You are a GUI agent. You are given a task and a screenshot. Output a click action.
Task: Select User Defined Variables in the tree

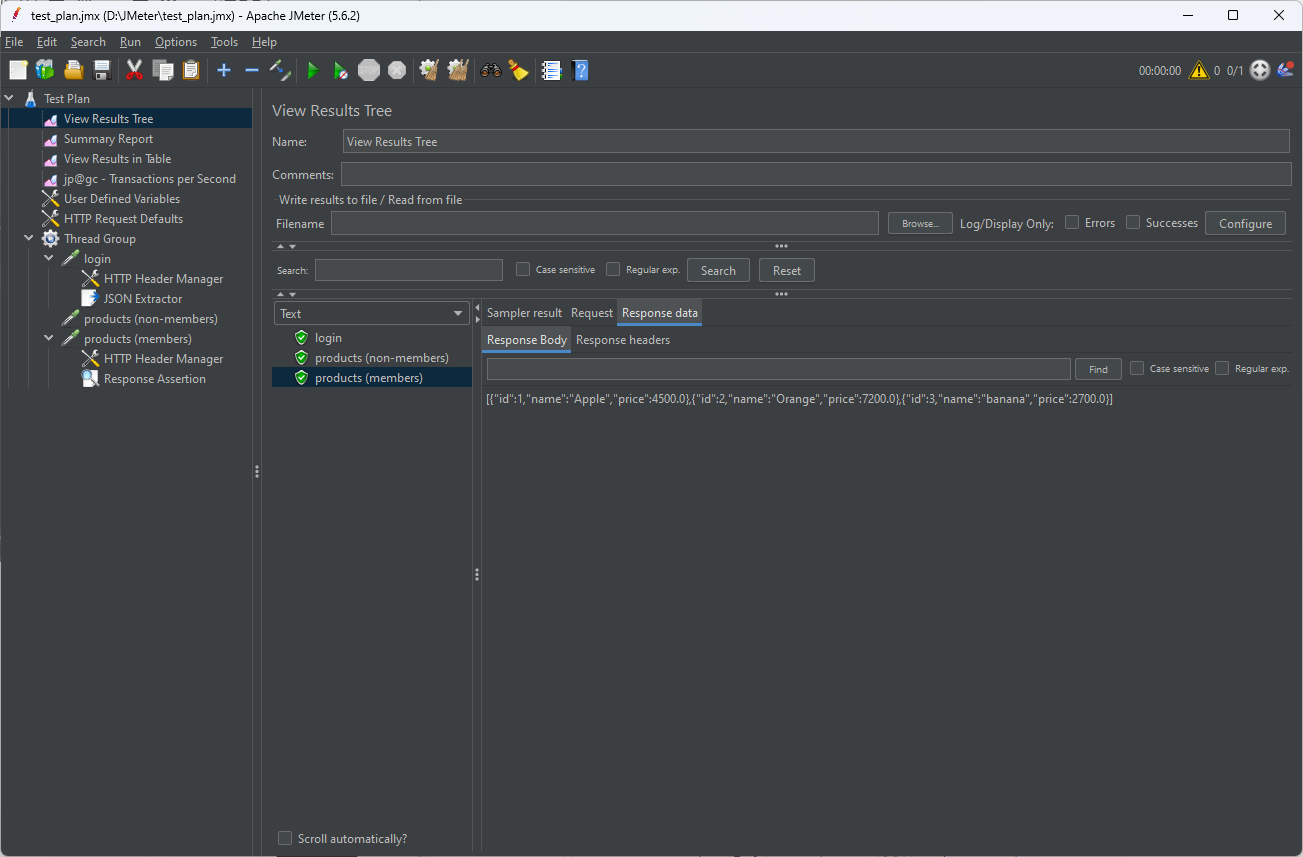[x=122, y=199]
